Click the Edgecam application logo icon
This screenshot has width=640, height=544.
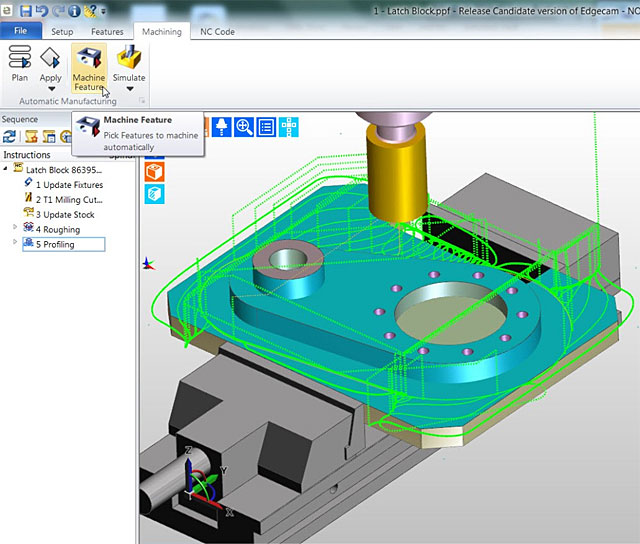6,10
